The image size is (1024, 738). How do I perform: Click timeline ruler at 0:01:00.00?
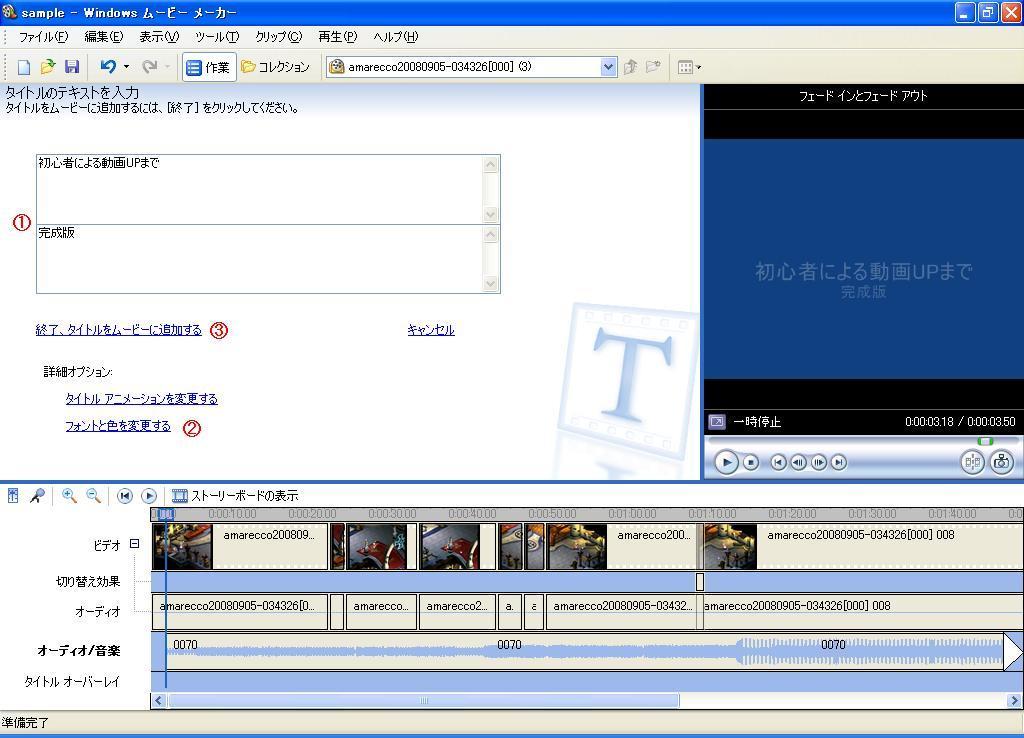coord(632,514)
